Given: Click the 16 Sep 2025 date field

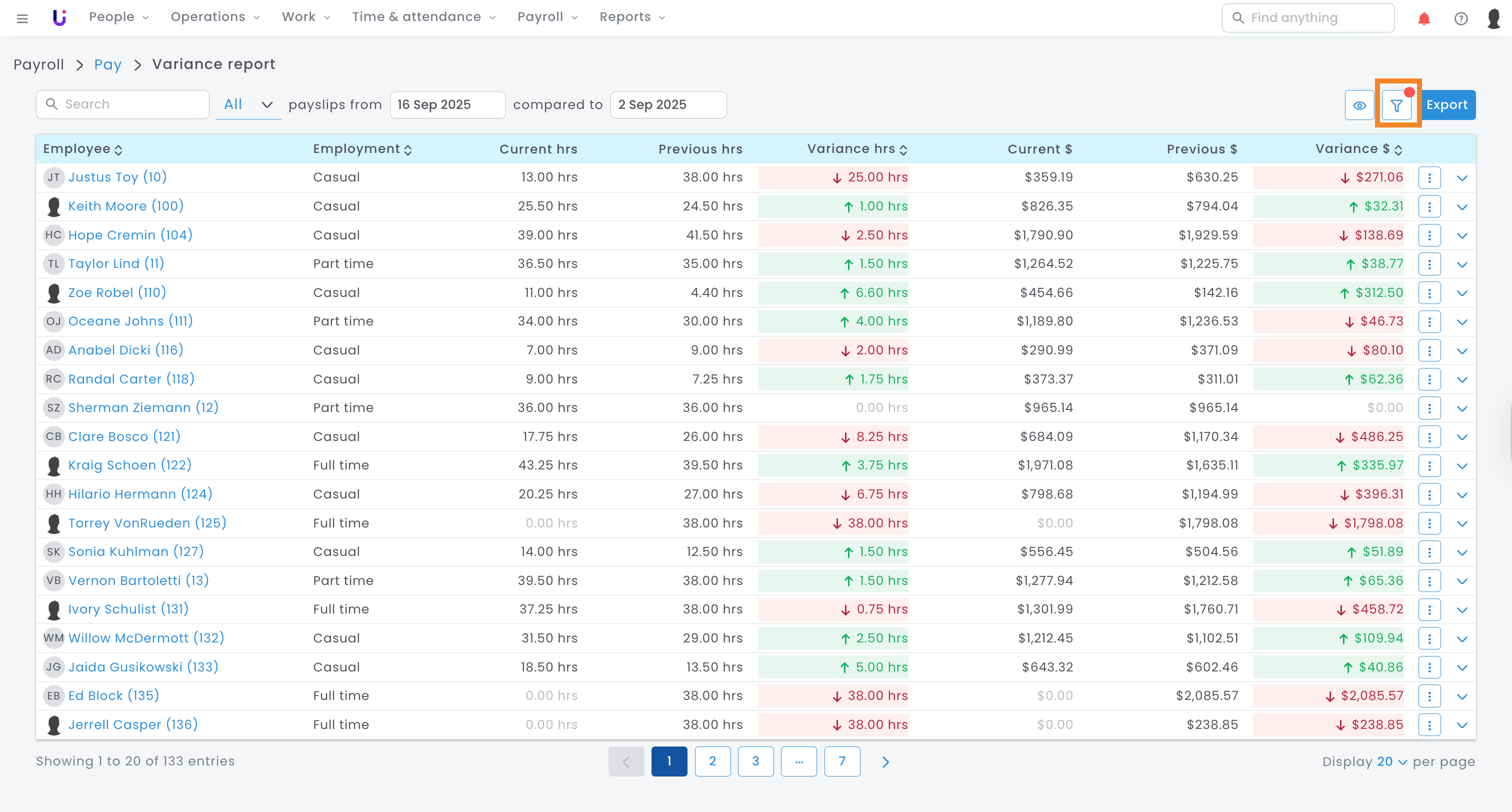Looking at the screenshot, I should (447, 104).
